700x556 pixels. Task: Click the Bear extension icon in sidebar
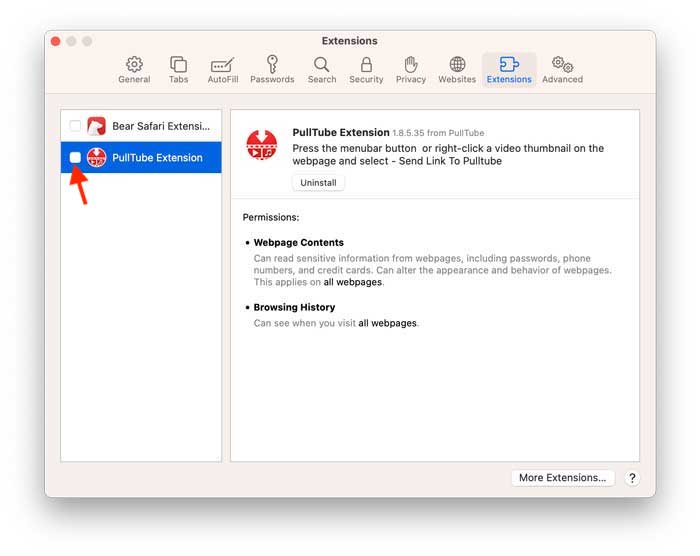[97, 126]
